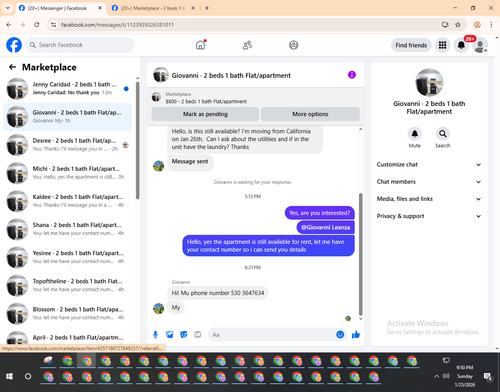This screenshot has height=392, width=500.
Task: Choose a GIF icon
Action: click(198, 334)
